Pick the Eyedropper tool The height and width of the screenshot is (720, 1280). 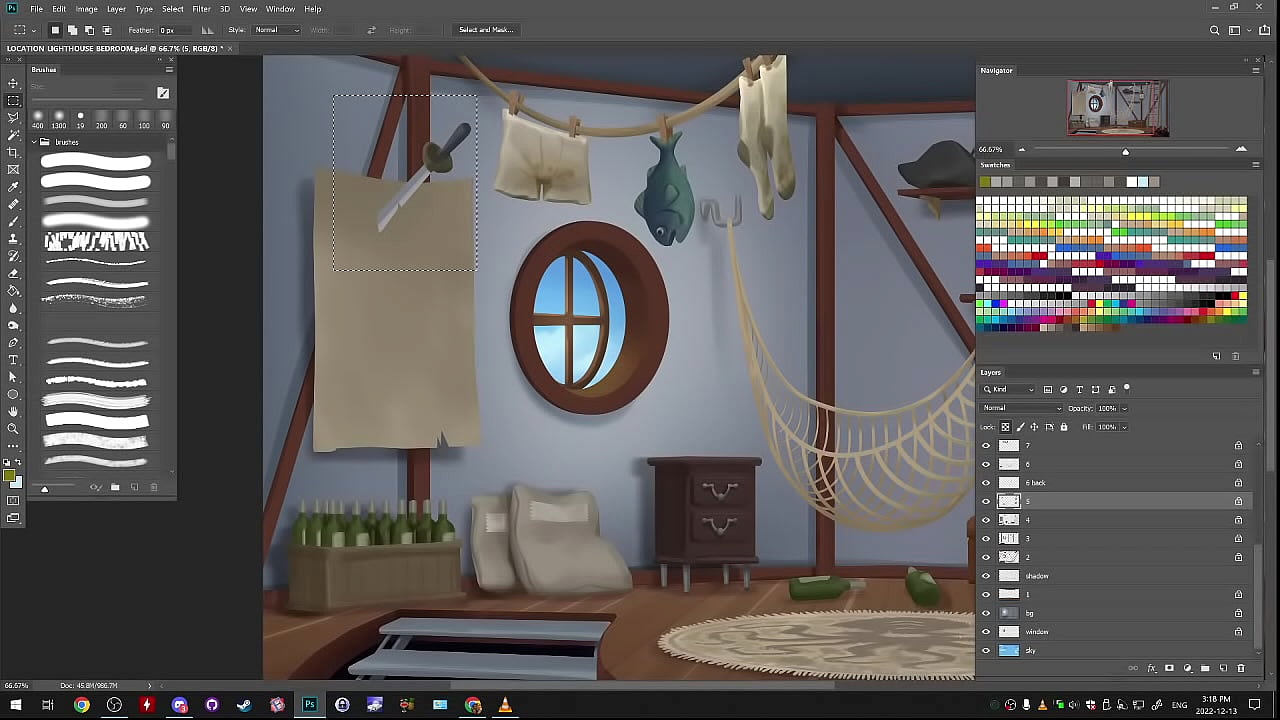(x=13, y=187)
